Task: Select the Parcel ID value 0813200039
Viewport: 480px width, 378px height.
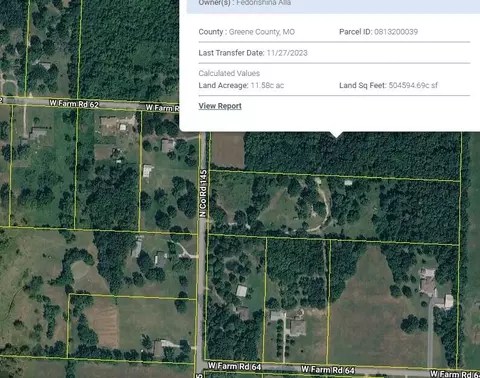Action: point(396,32)
